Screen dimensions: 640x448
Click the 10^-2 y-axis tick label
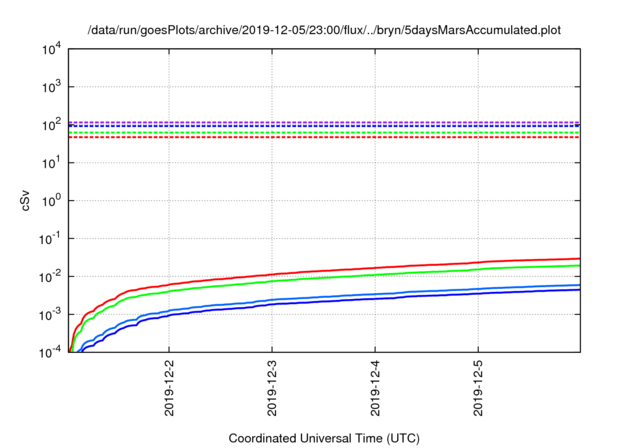pyautogui.click(x=49, y=277)
